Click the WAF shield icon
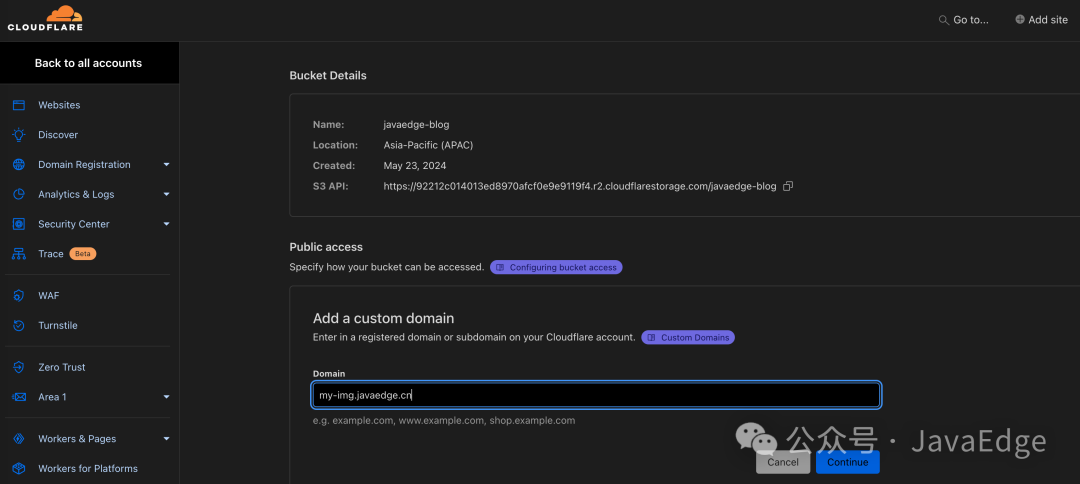Screen dimensions: 1080x484 (19, 295)
